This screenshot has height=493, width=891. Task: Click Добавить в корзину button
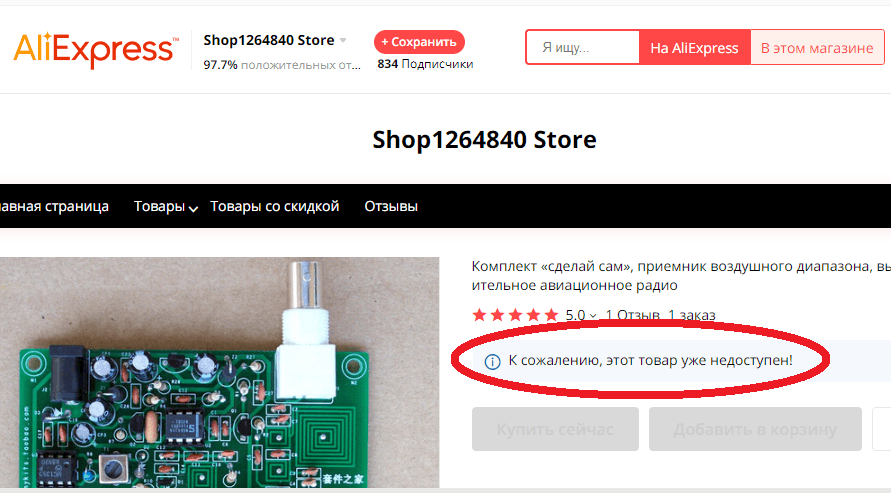755,429
